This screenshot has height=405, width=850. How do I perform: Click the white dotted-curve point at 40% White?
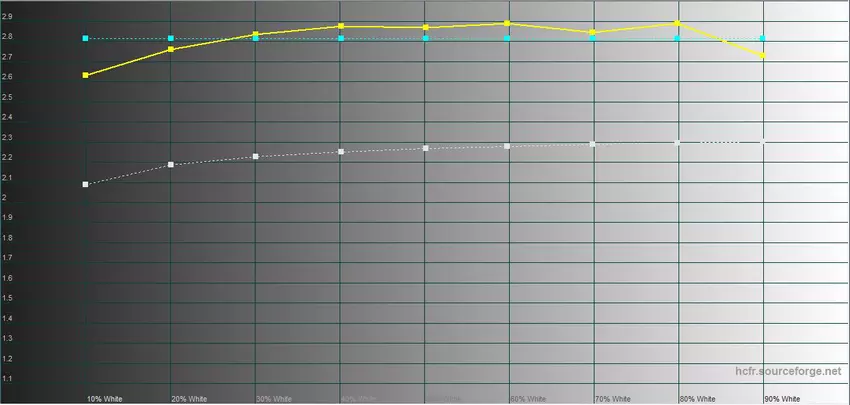tap(341, 152)
